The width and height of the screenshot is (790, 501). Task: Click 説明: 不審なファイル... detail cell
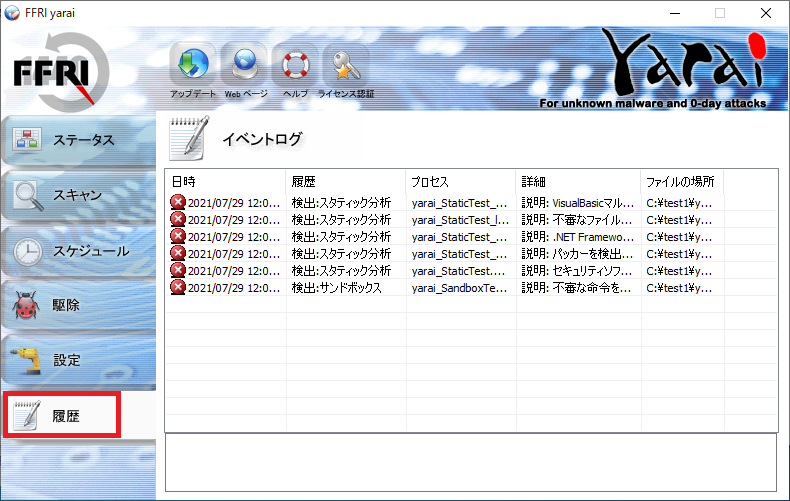pyautogui.click(x=577, y=220)
